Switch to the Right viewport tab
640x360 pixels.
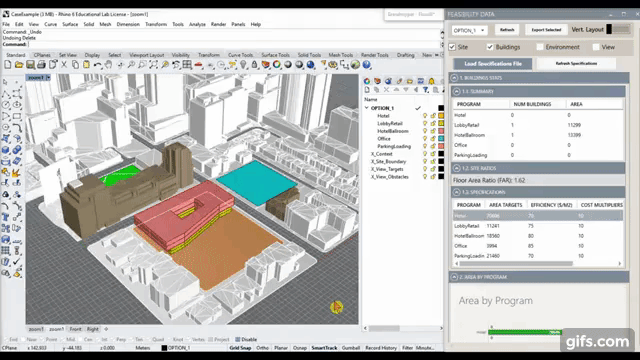click(x=93, y=329)
